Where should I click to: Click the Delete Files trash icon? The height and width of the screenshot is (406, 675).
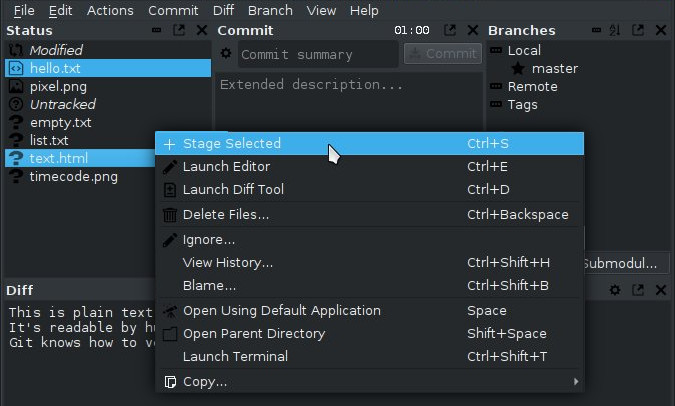169,215
